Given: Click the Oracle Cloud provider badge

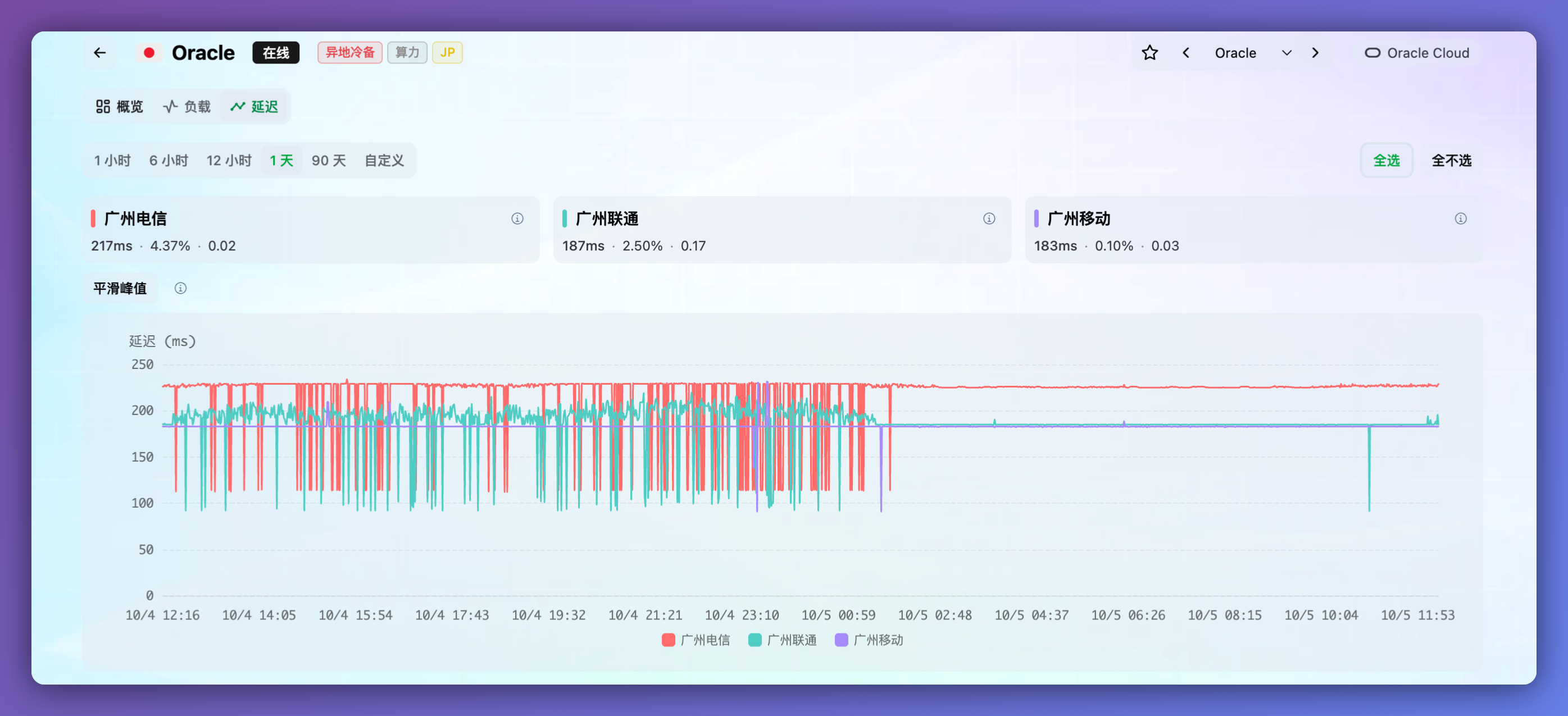Looking at the screenshot, I should click(x=1417, y=53).
